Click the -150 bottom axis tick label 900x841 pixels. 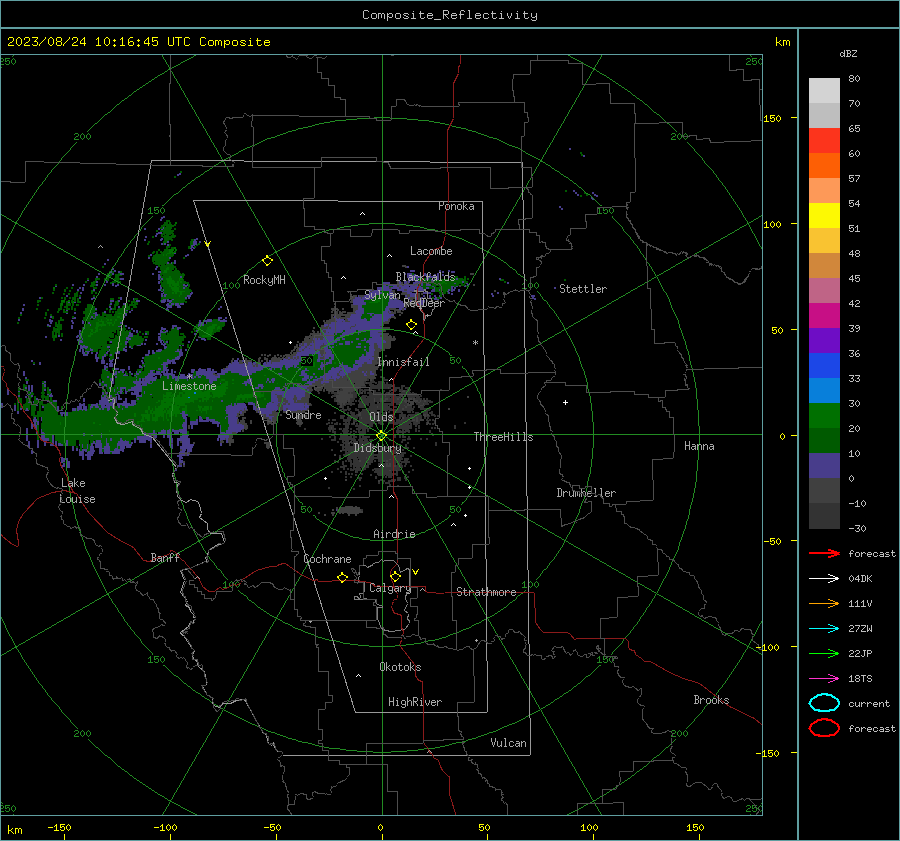[59, 827]
